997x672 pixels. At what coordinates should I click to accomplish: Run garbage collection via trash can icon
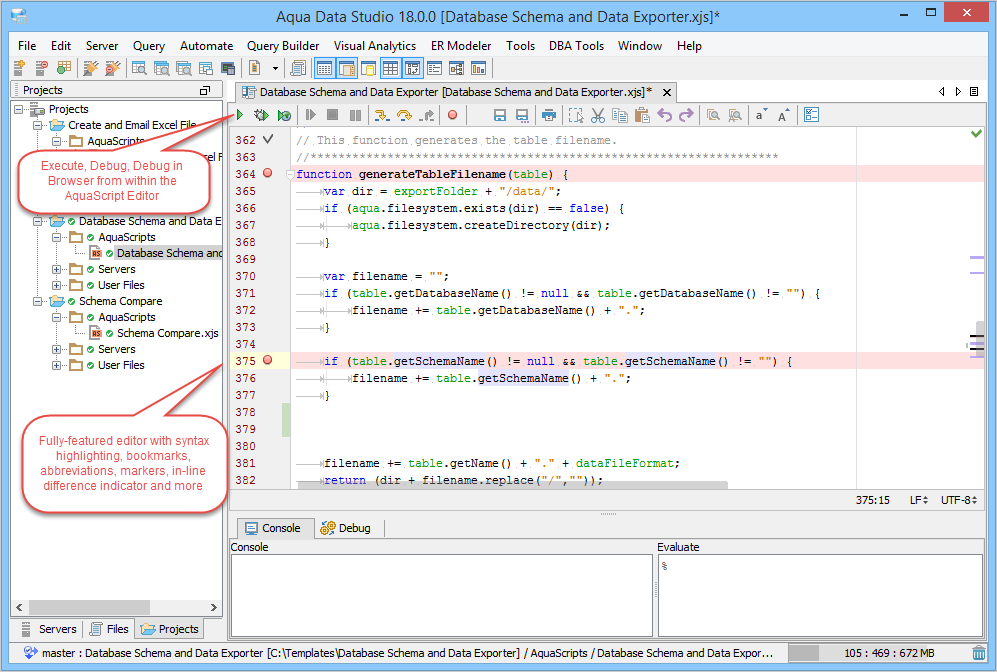pyautogui.click(x=978, y=653)
